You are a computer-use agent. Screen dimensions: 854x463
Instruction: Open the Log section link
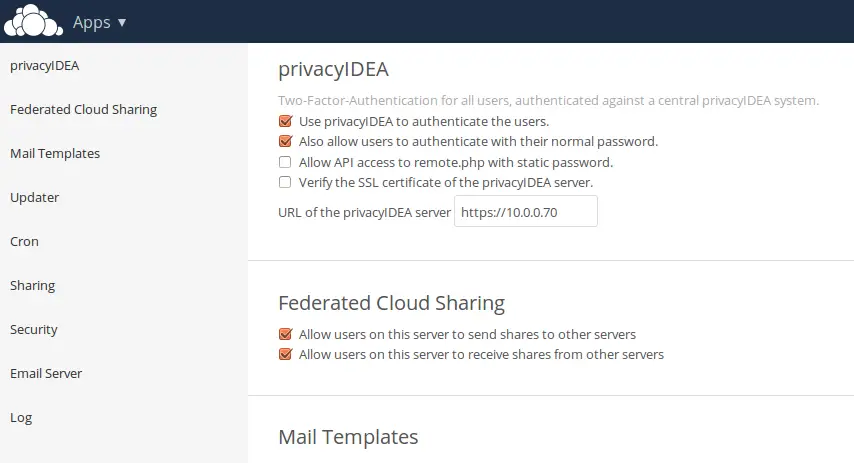21,418
